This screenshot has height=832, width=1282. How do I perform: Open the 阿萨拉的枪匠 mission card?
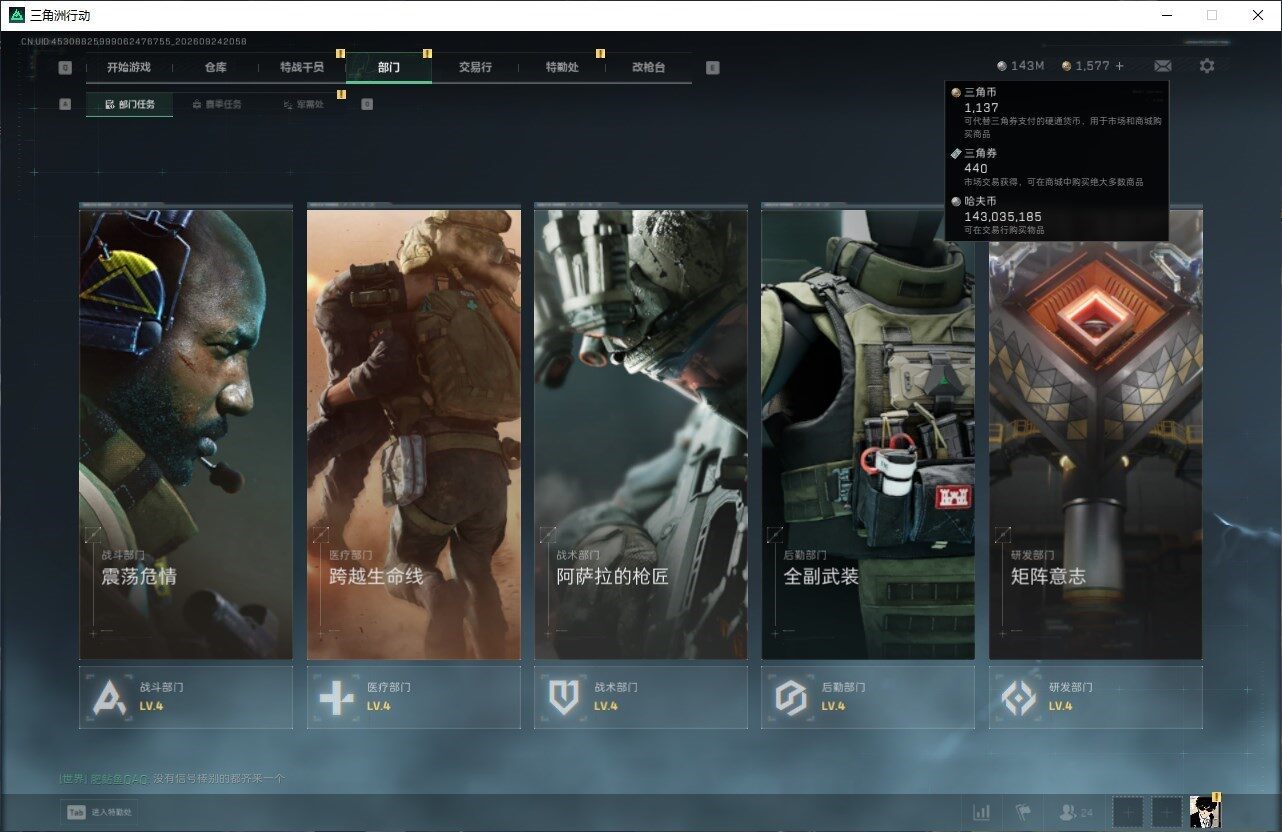pyautogui.click(x=641, y=433)
